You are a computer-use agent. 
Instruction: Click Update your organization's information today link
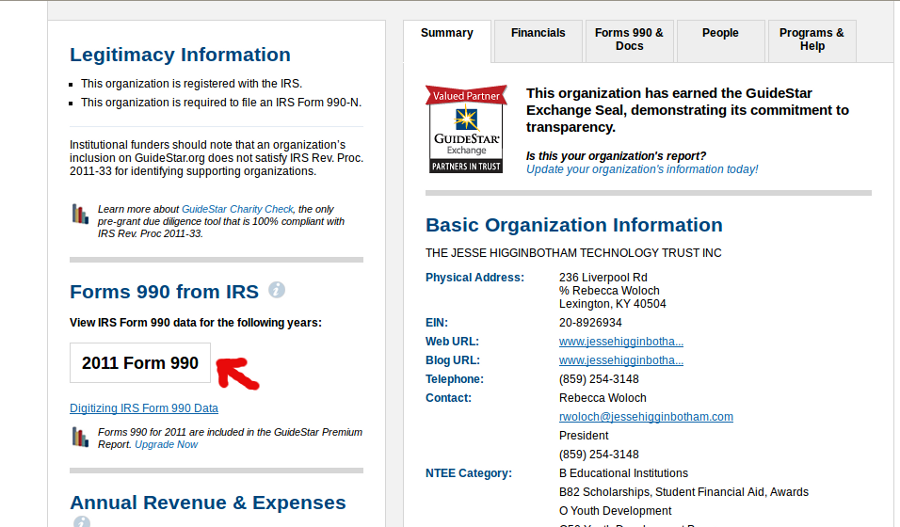pos(642,169)
